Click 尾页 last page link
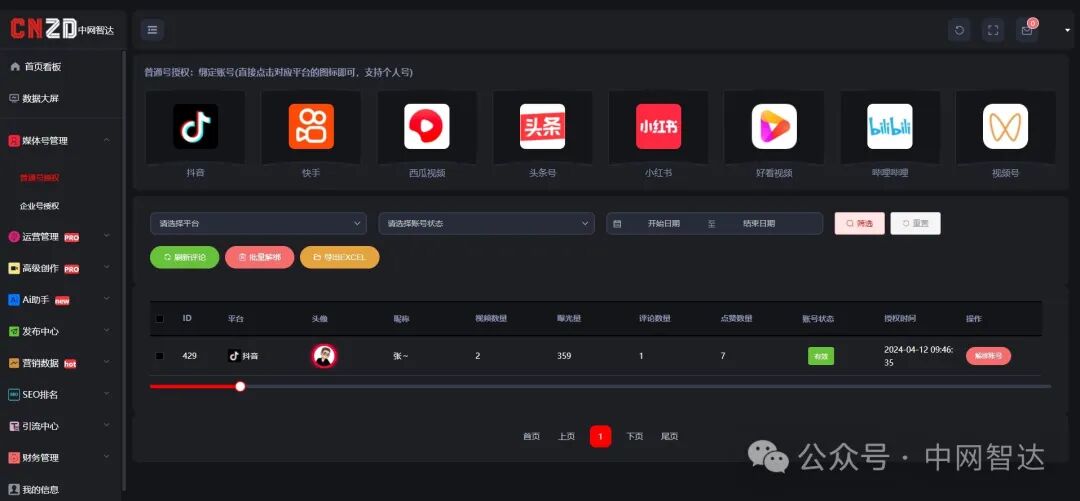This screenshot has height=501, width=1080. tap(669, 436)
